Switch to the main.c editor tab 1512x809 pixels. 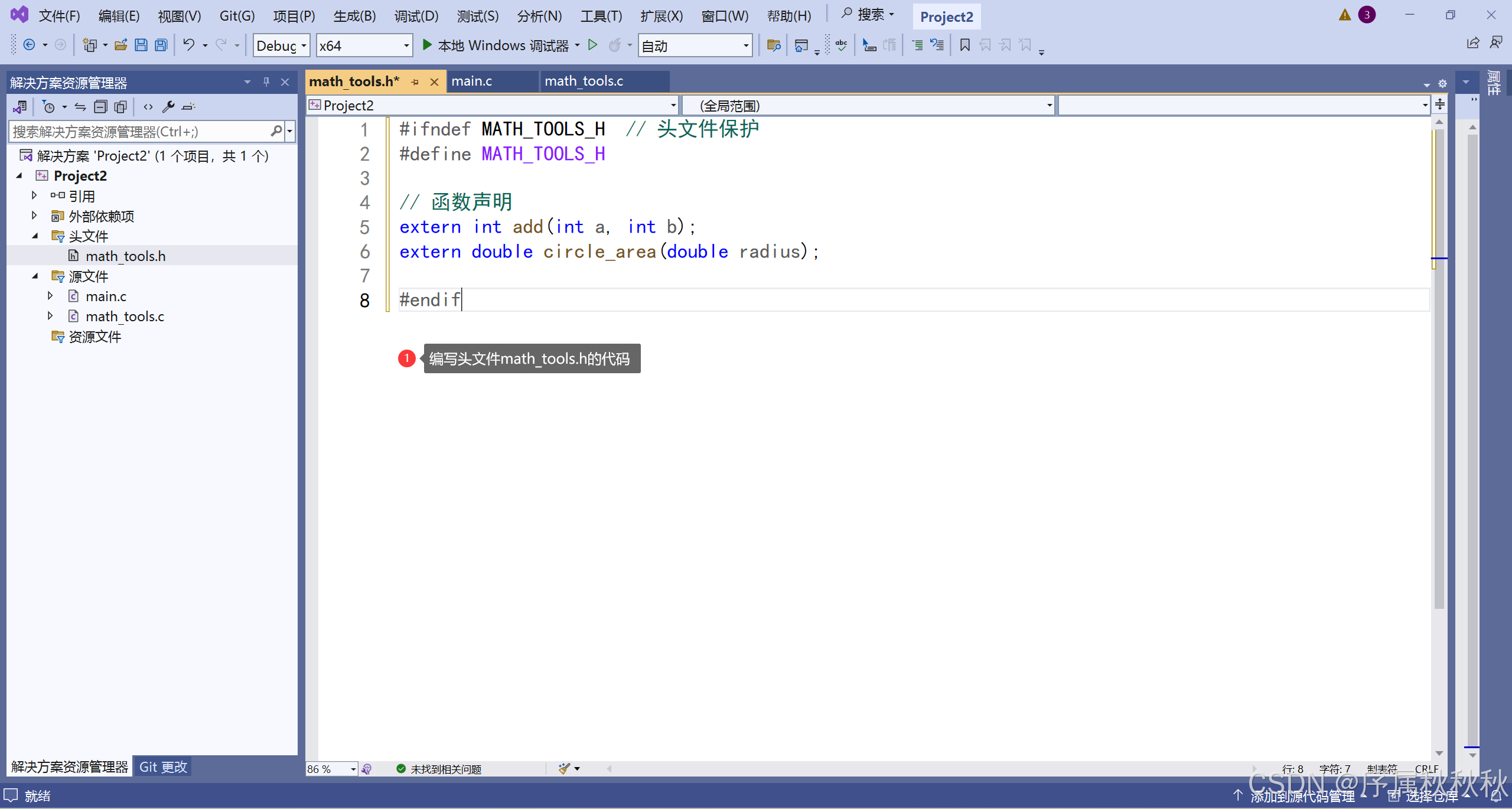point(472,81)
